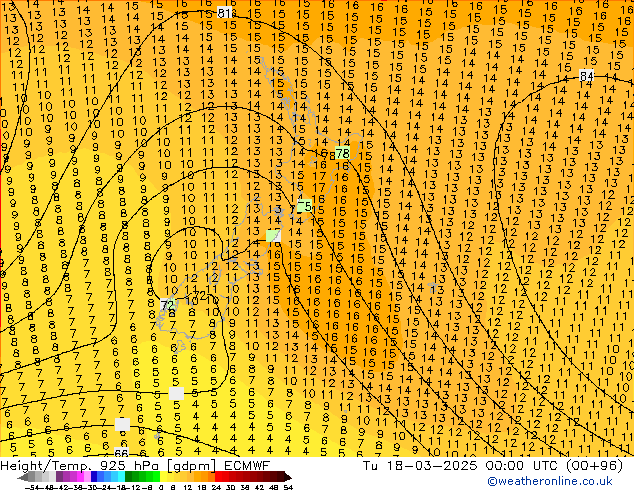This screenshot has height=490, width=634.
Task: Click the white "72" contour label box
Action: point(167,303)
